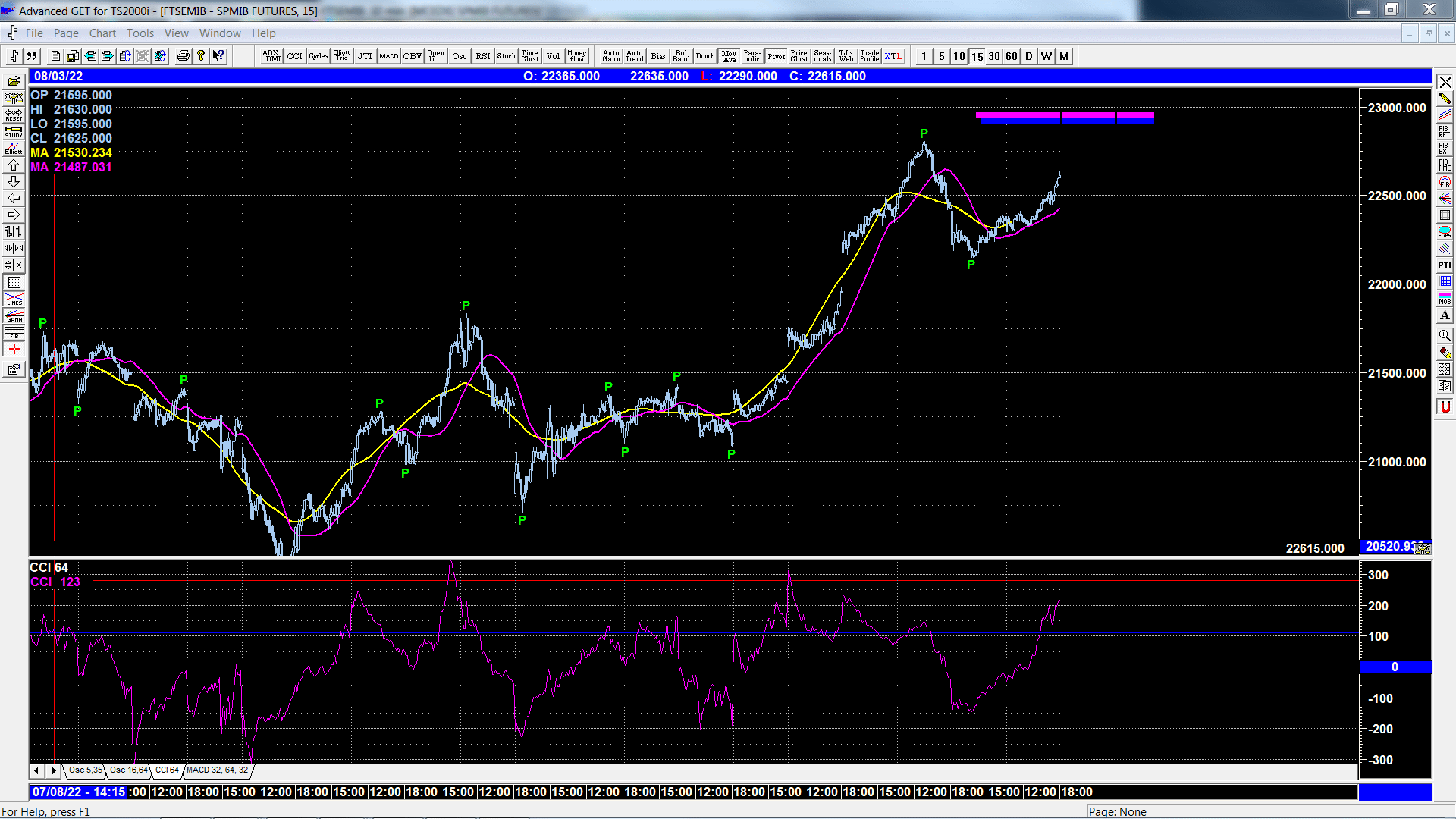
Task: Enable the MACD indicator
Action: (388, 56)
